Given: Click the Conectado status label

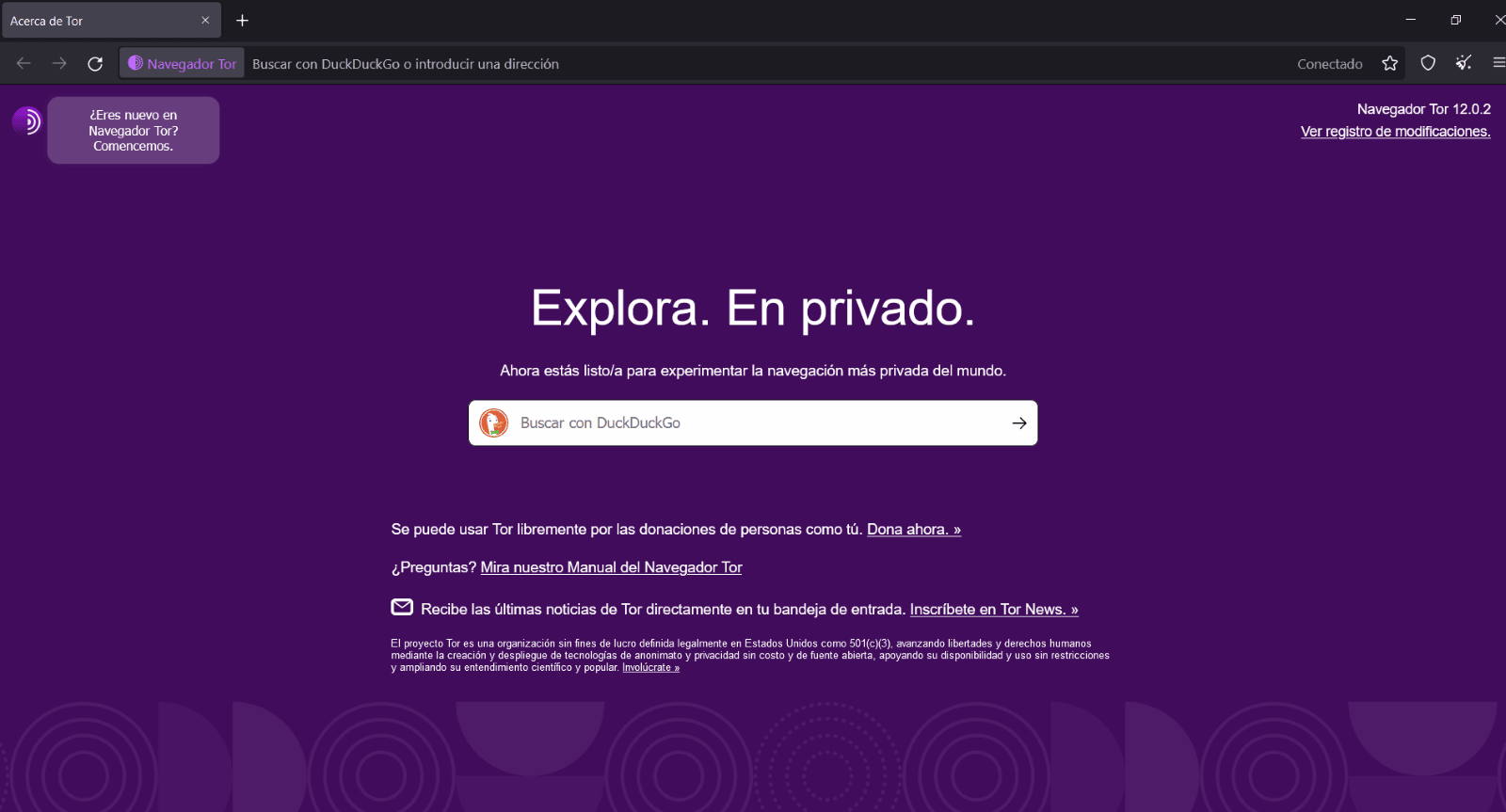Looking at the screenshot, I should pyautogui.click(x=1329, y=64).
